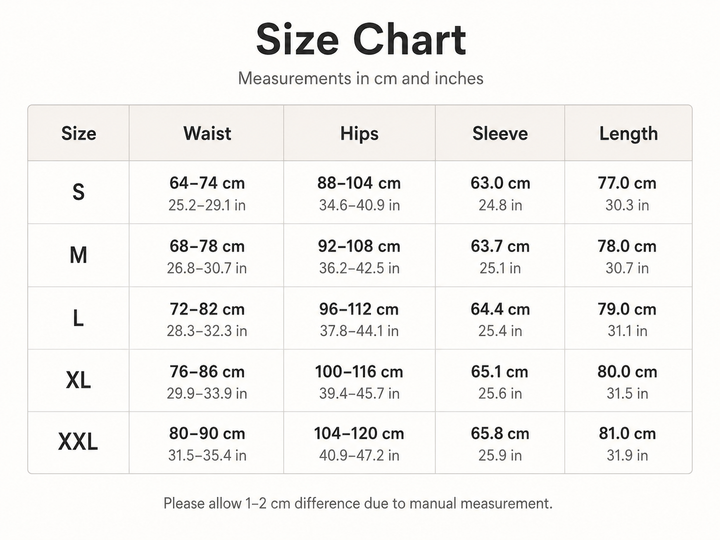720x540 pixels.
Task: Select the L size row label
Action: [x=79, y=318]
